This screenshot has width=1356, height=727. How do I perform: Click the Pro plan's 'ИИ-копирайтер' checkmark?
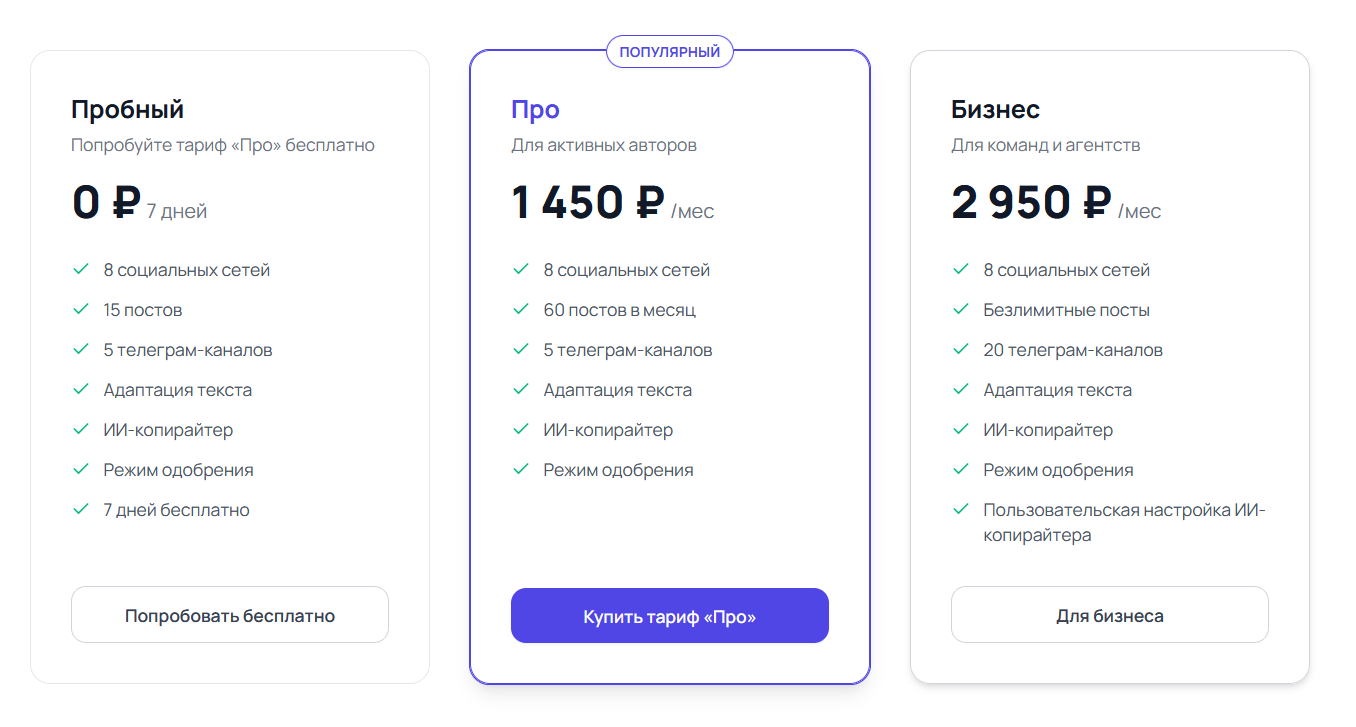point(521,429)
